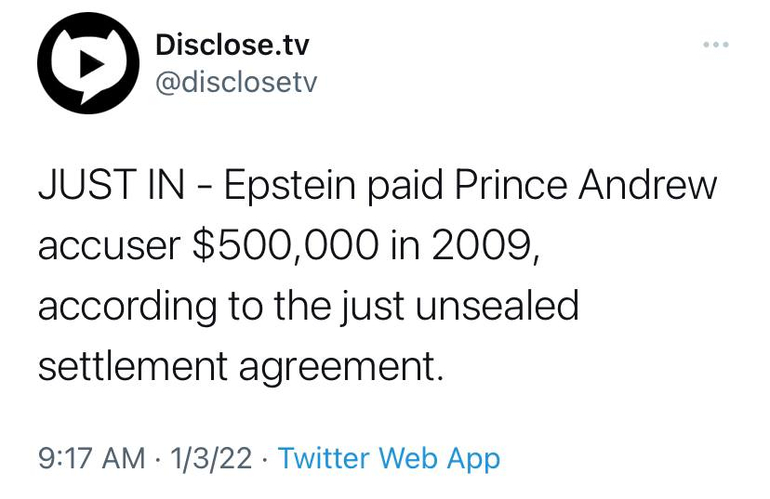This screenshot has height=499, width=770.
Task: Open the @disclosetv handle link
Action: tap(236, 82)
